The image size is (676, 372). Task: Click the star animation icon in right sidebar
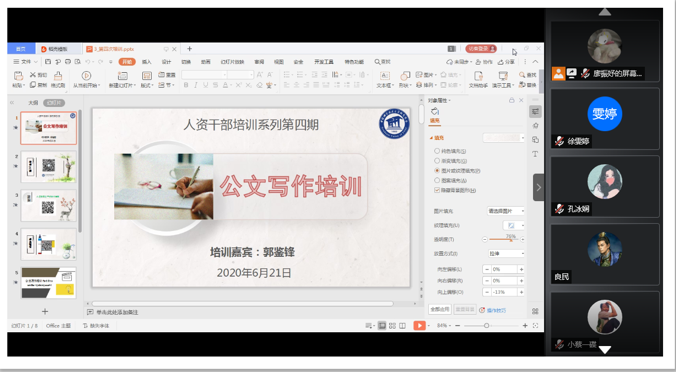point(535,125)
